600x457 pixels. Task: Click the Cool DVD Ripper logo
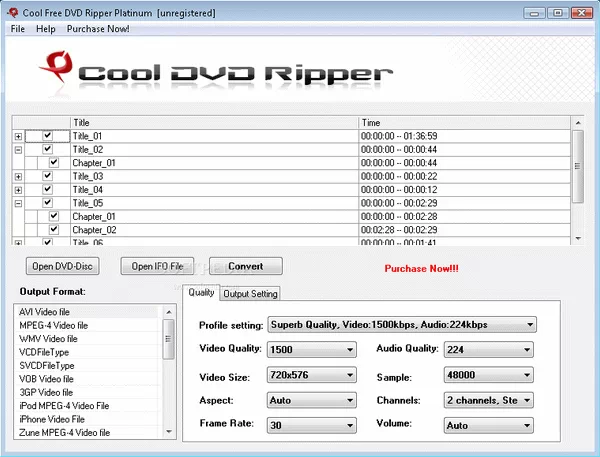(215, 75)
